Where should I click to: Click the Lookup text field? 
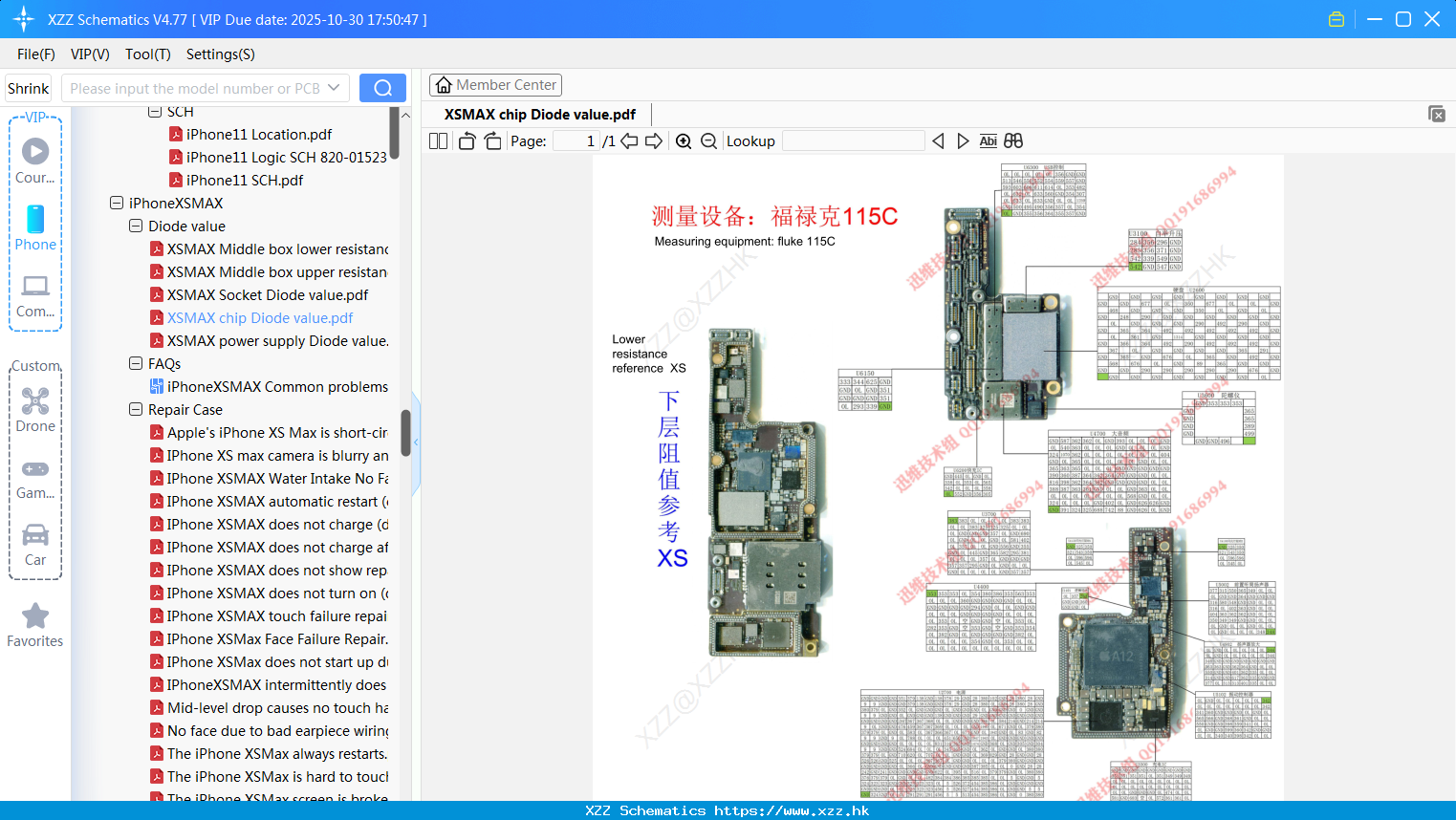[853, 141]
